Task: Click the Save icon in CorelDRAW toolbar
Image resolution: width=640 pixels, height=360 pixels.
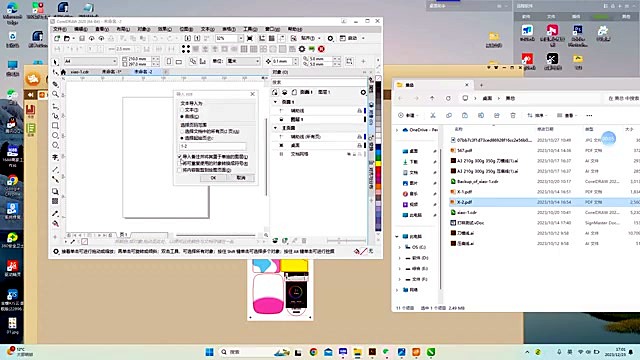Action: (82, 38)
